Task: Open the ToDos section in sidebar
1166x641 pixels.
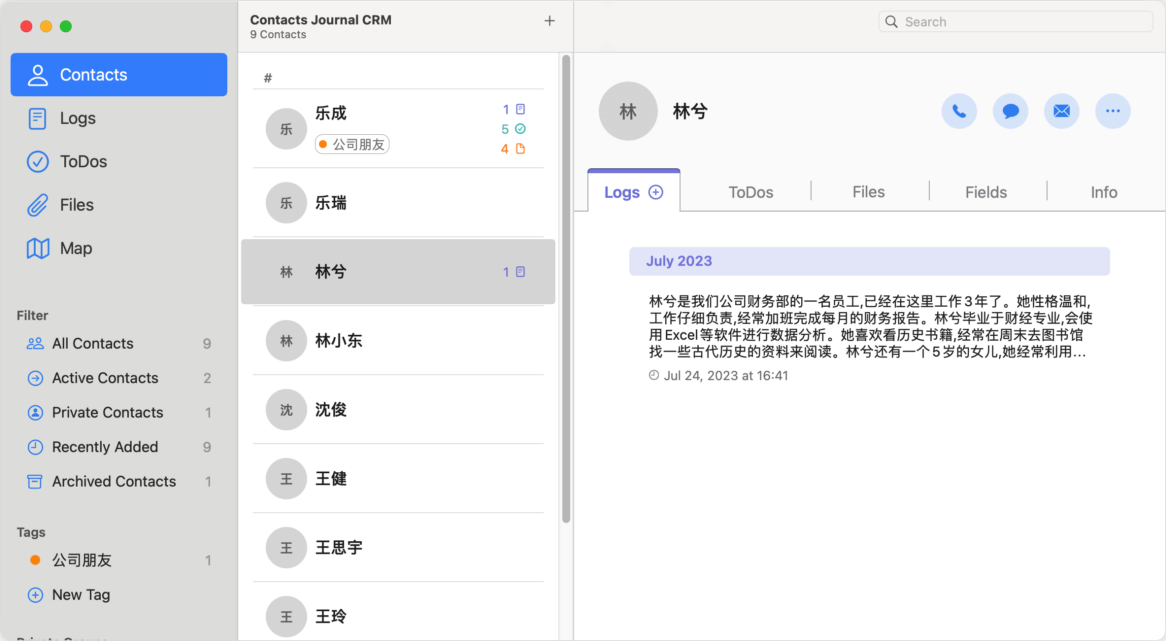Action: click(x=119, y=161)
